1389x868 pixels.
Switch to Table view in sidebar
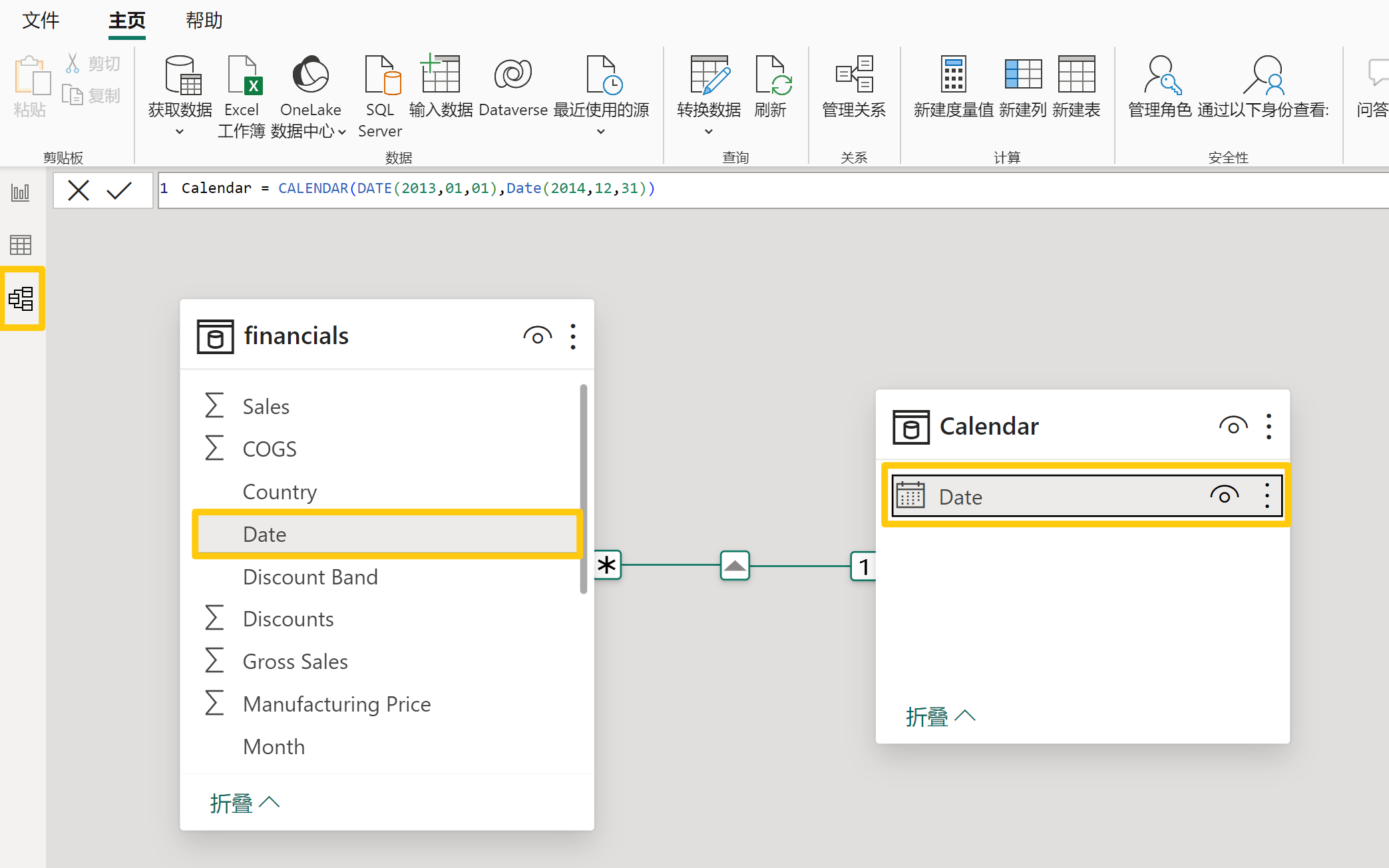[x=21, y=245]
